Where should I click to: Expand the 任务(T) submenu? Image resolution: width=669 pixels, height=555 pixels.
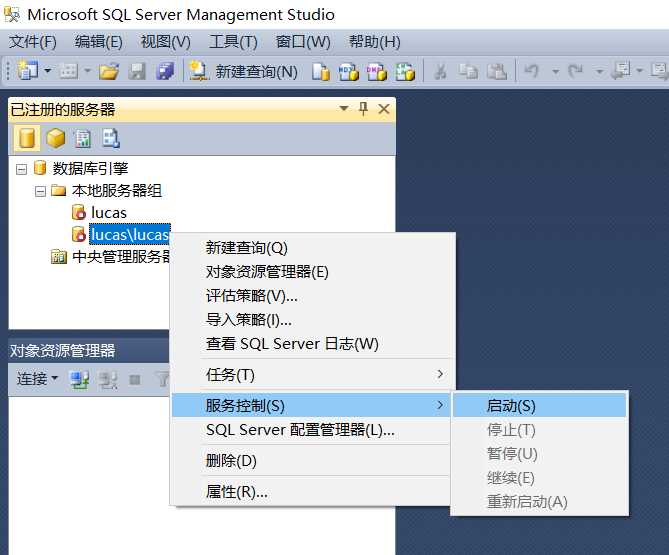313,375
